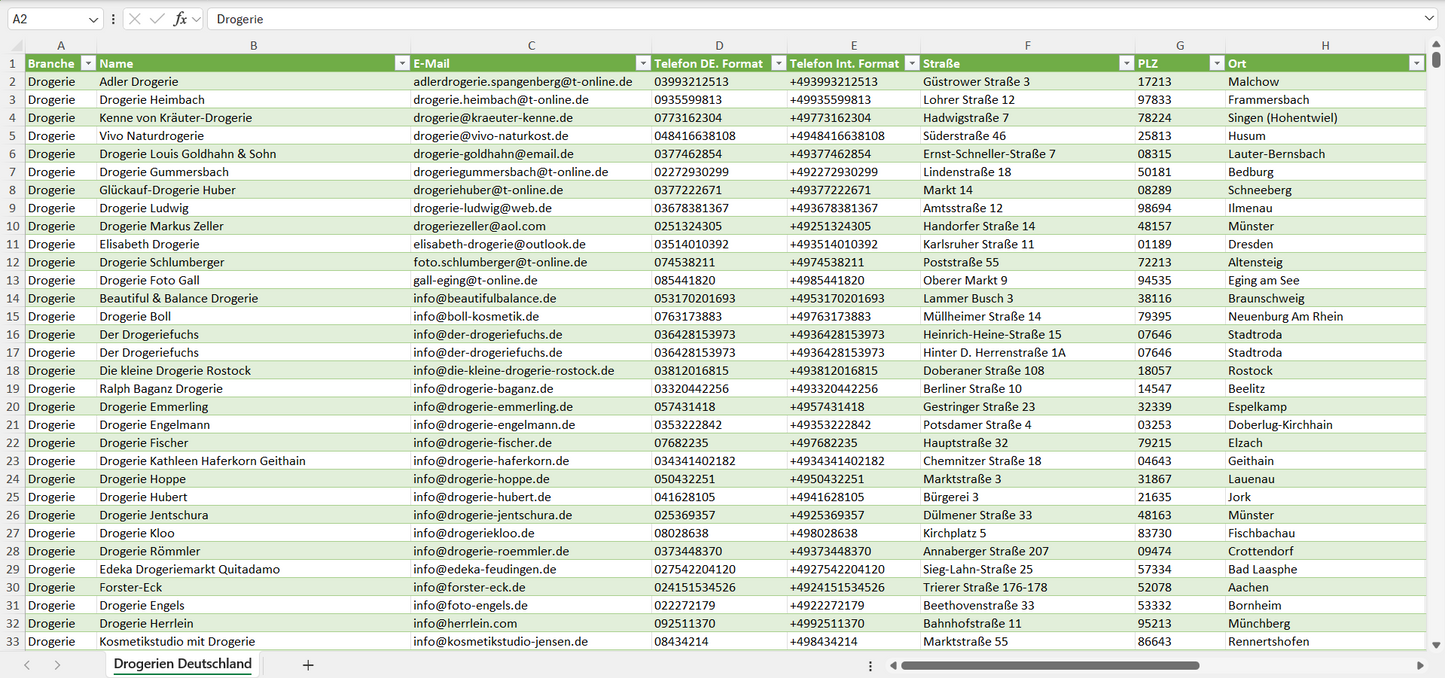
Task: Open the Ort column filter dropdown
Action: pos(1416,63)
